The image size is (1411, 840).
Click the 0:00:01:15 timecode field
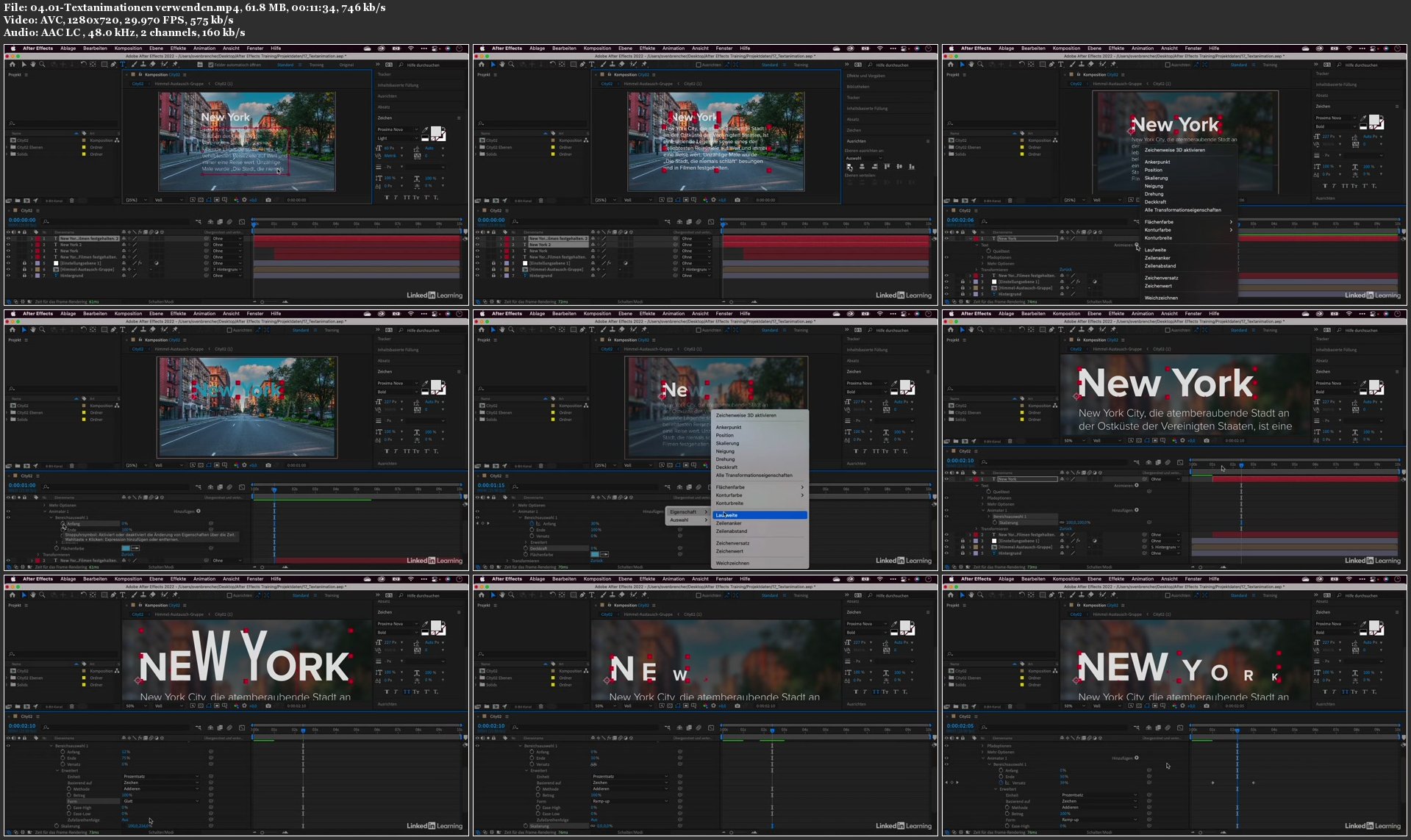(x=491, y=485)
